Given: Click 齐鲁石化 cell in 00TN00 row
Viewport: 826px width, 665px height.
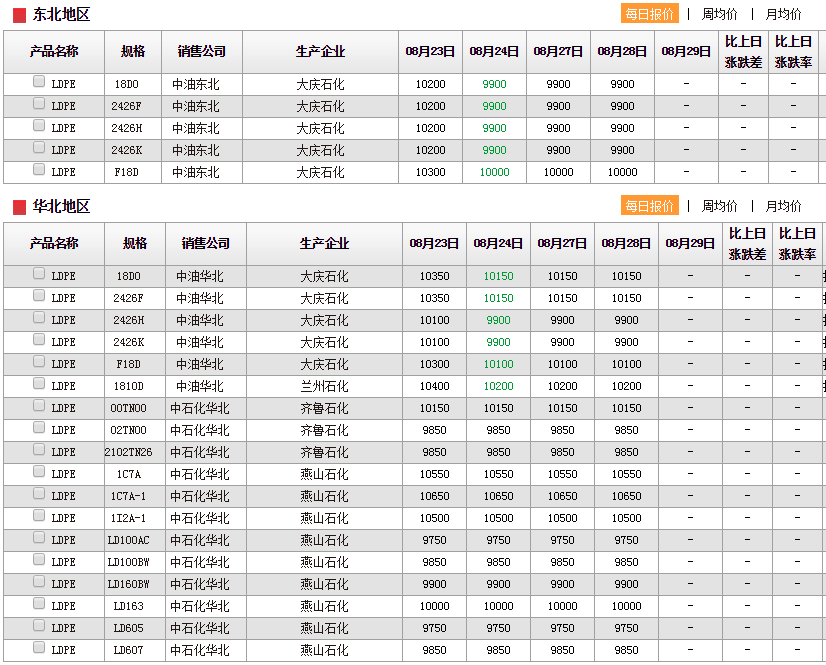Looking at the screenshot, I should (x=324, y=408).
